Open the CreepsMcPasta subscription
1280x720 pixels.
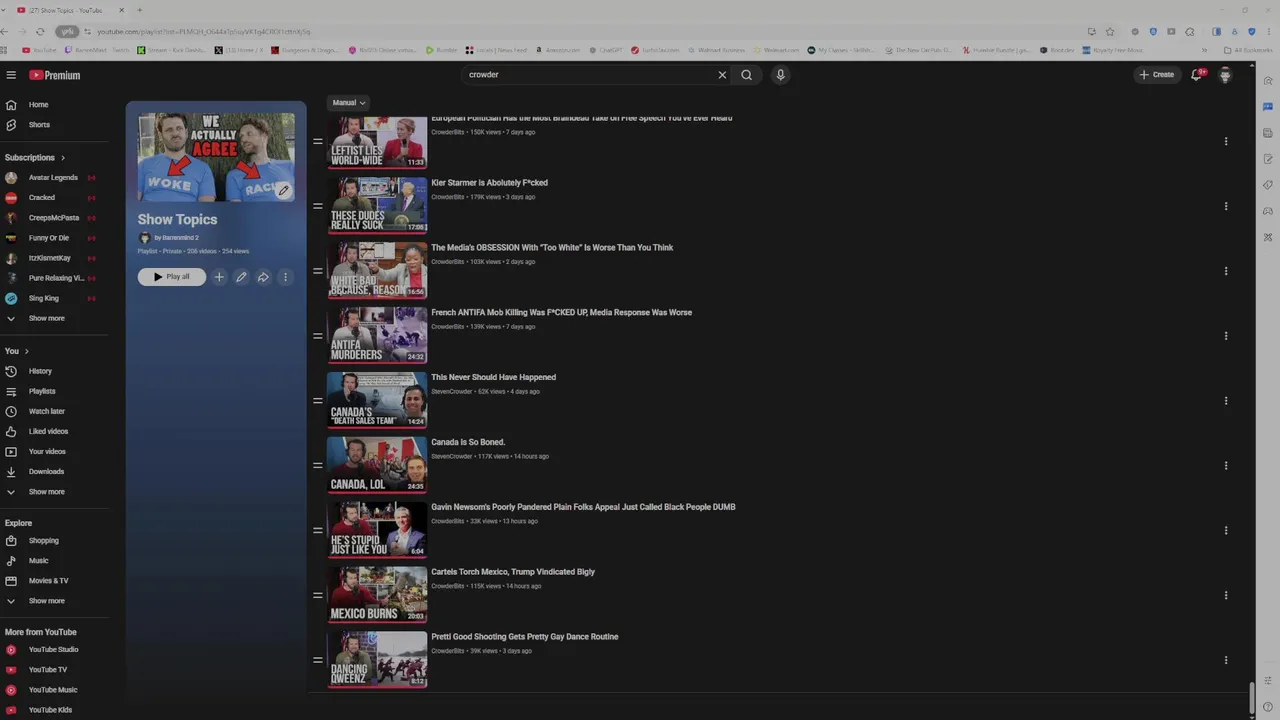click(x=54, y=218)
